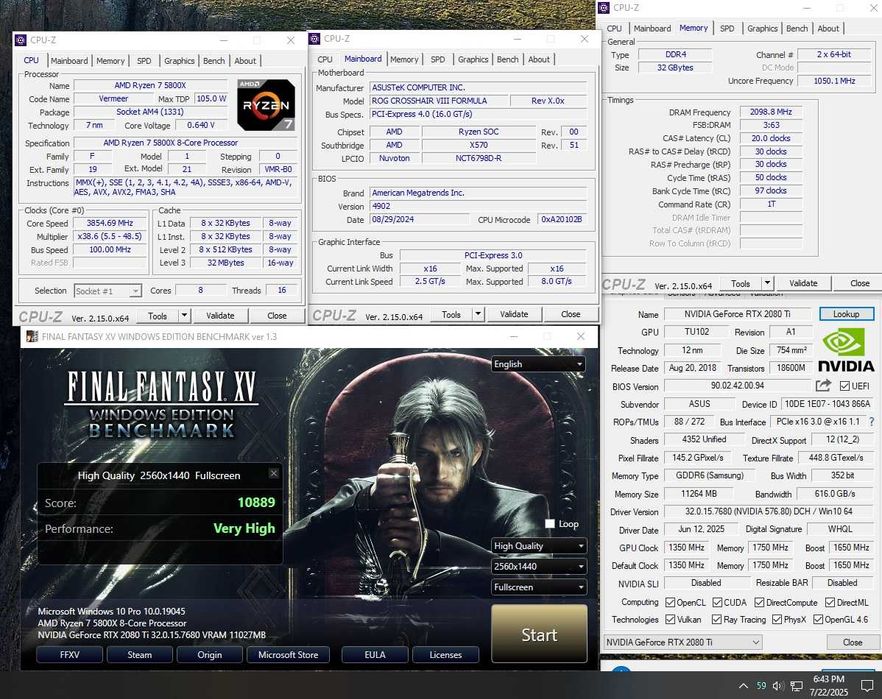The width and height of the screenshot is (882, 699).
Task: Open Tools dropdown arrow in CPU window
Action: pyautogui.click(x=184, y=315)
